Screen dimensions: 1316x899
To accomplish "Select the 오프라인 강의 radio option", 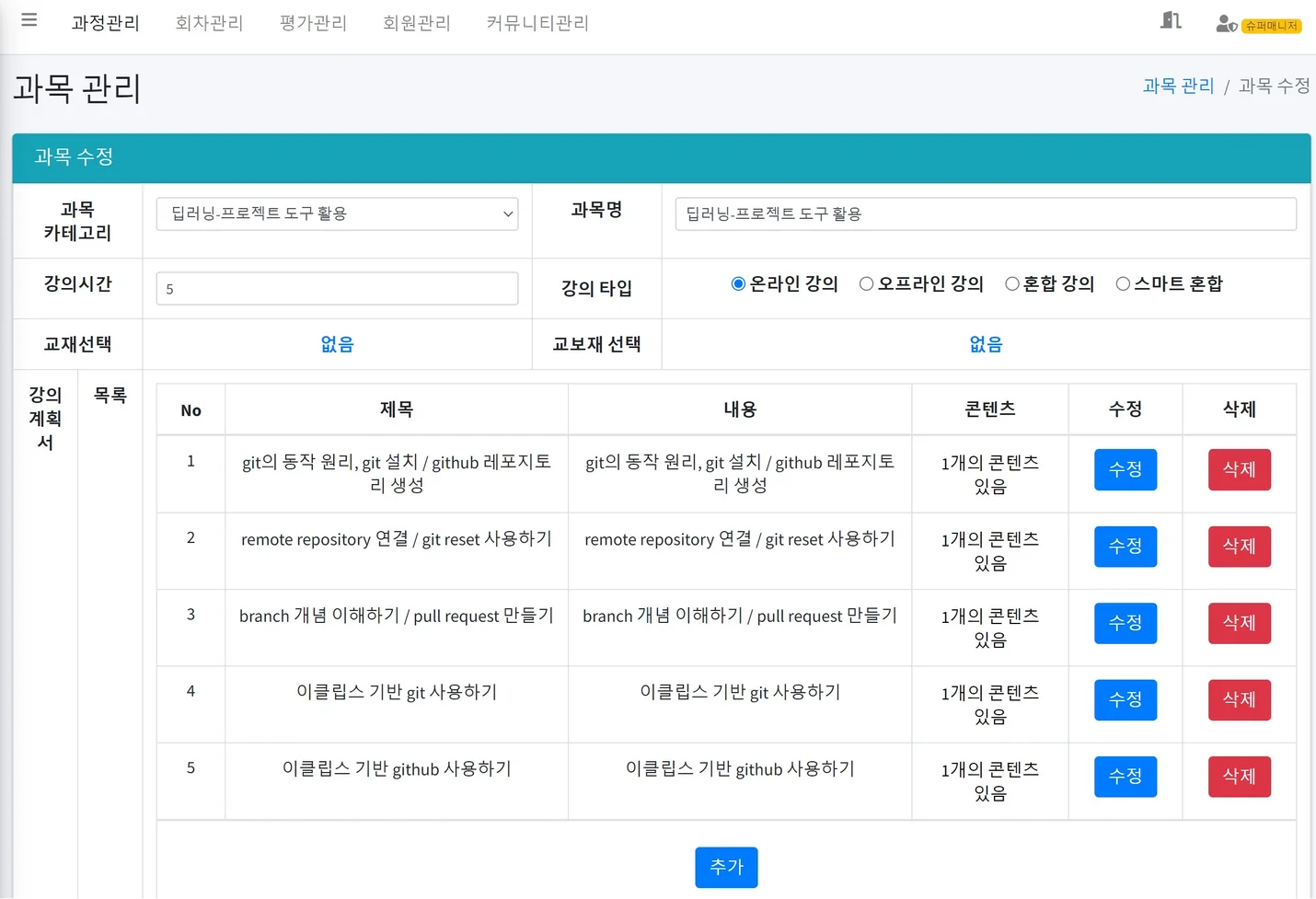I will (x=866, y=283).
